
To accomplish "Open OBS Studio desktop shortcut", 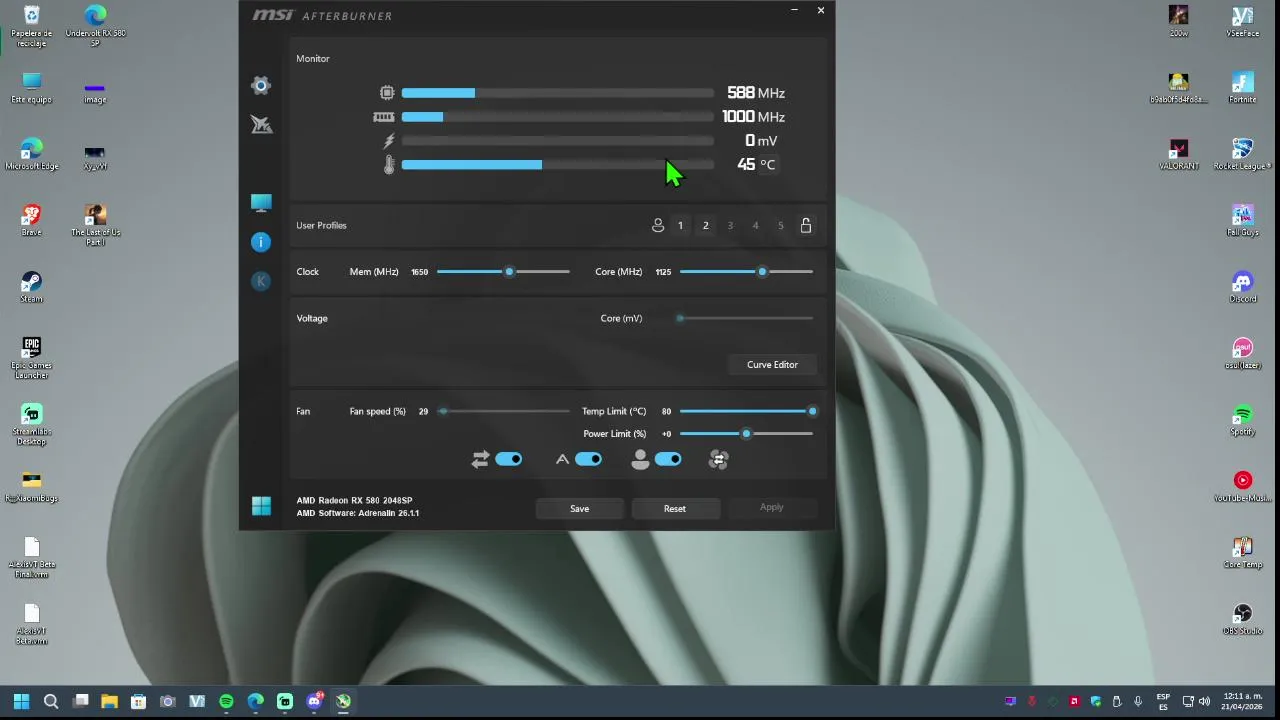I will click(1243, 619).
